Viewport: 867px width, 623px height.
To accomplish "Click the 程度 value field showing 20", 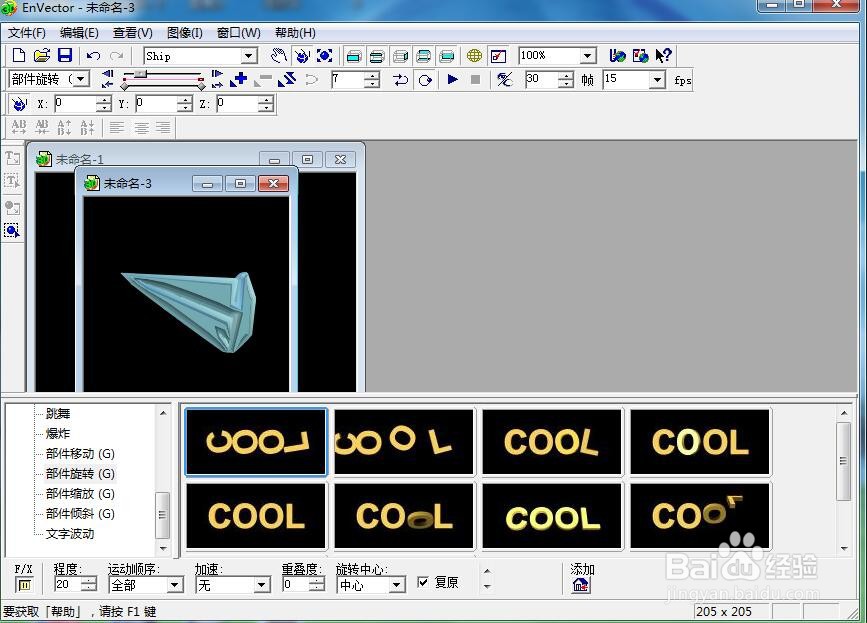I will [68, 584].
